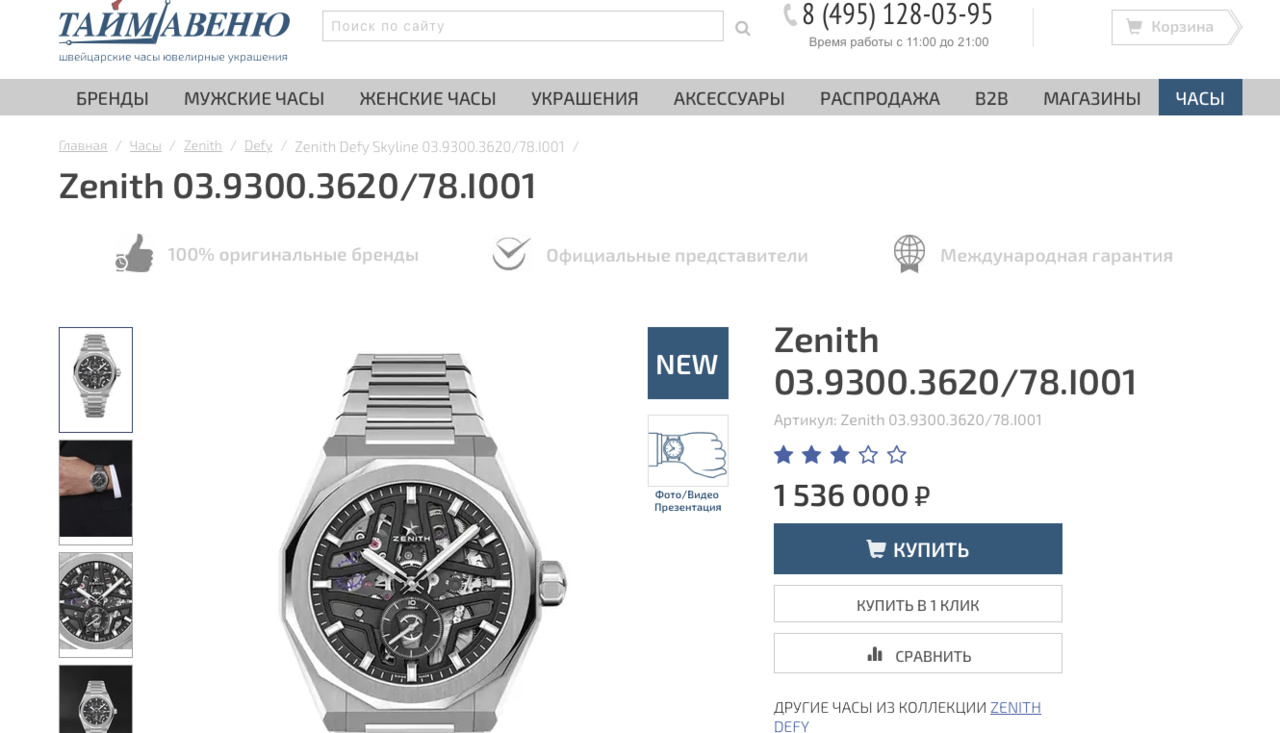The width and height of the screenshot is (1280, 733).
Task: Click the Фото/Видео Презентация wrist icon
Action: point(688,451)
